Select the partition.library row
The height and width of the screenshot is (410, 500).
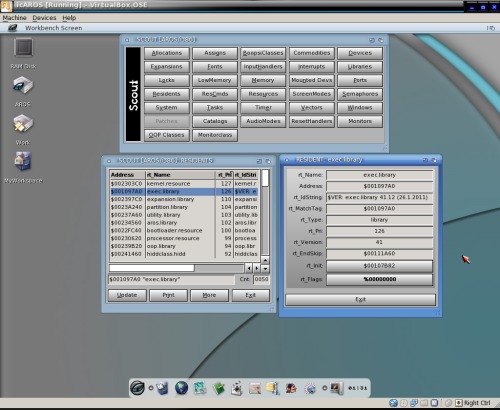[184, 207]
